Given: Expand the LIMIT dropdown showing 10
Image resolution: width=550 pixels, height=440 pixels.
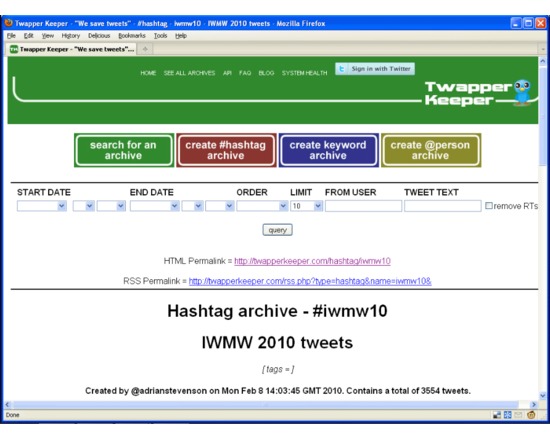Looking at the screenshot, I should pos(306,206).
